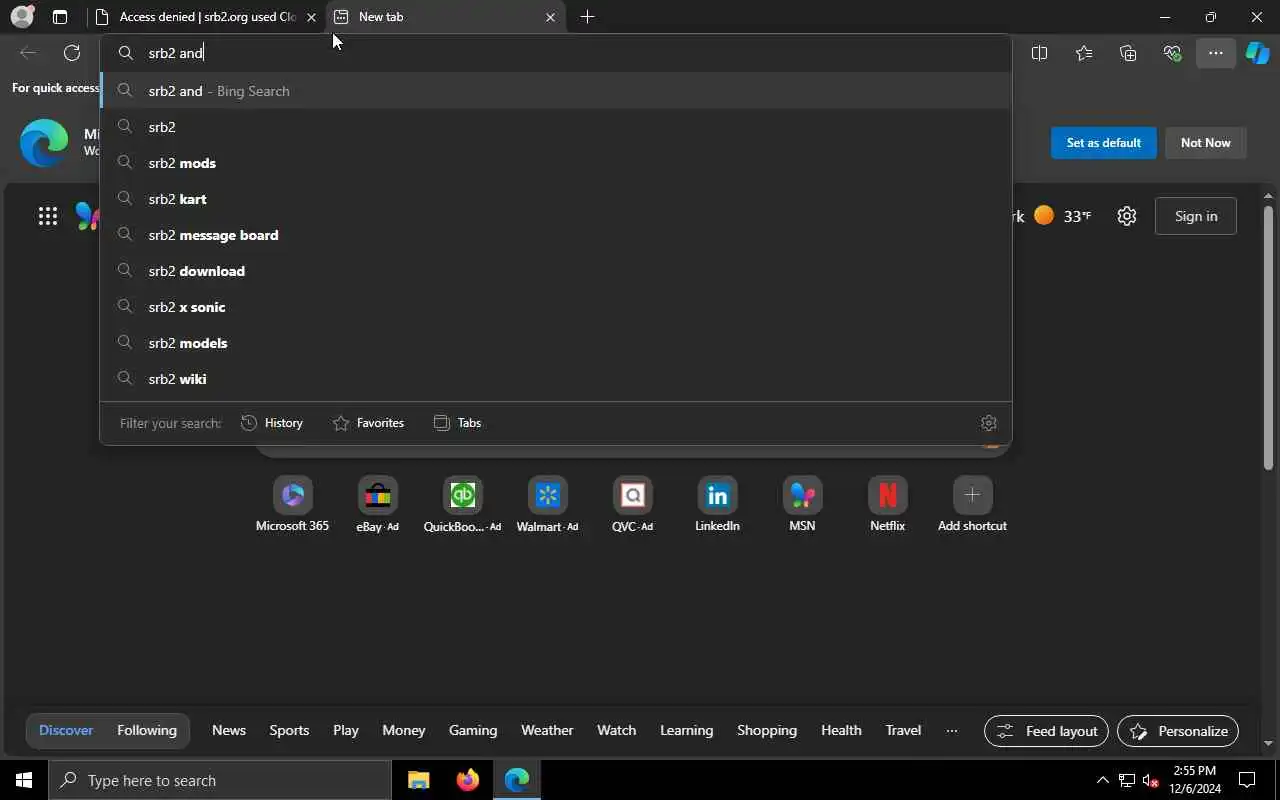Open the notification center icon

pos(1247,780)
